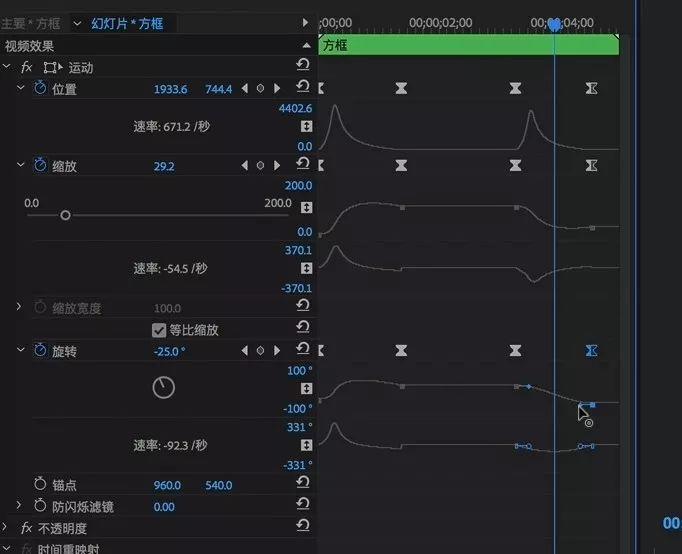
Task: Select the highlighted last 旋转 keyframe
Action: 591,350
